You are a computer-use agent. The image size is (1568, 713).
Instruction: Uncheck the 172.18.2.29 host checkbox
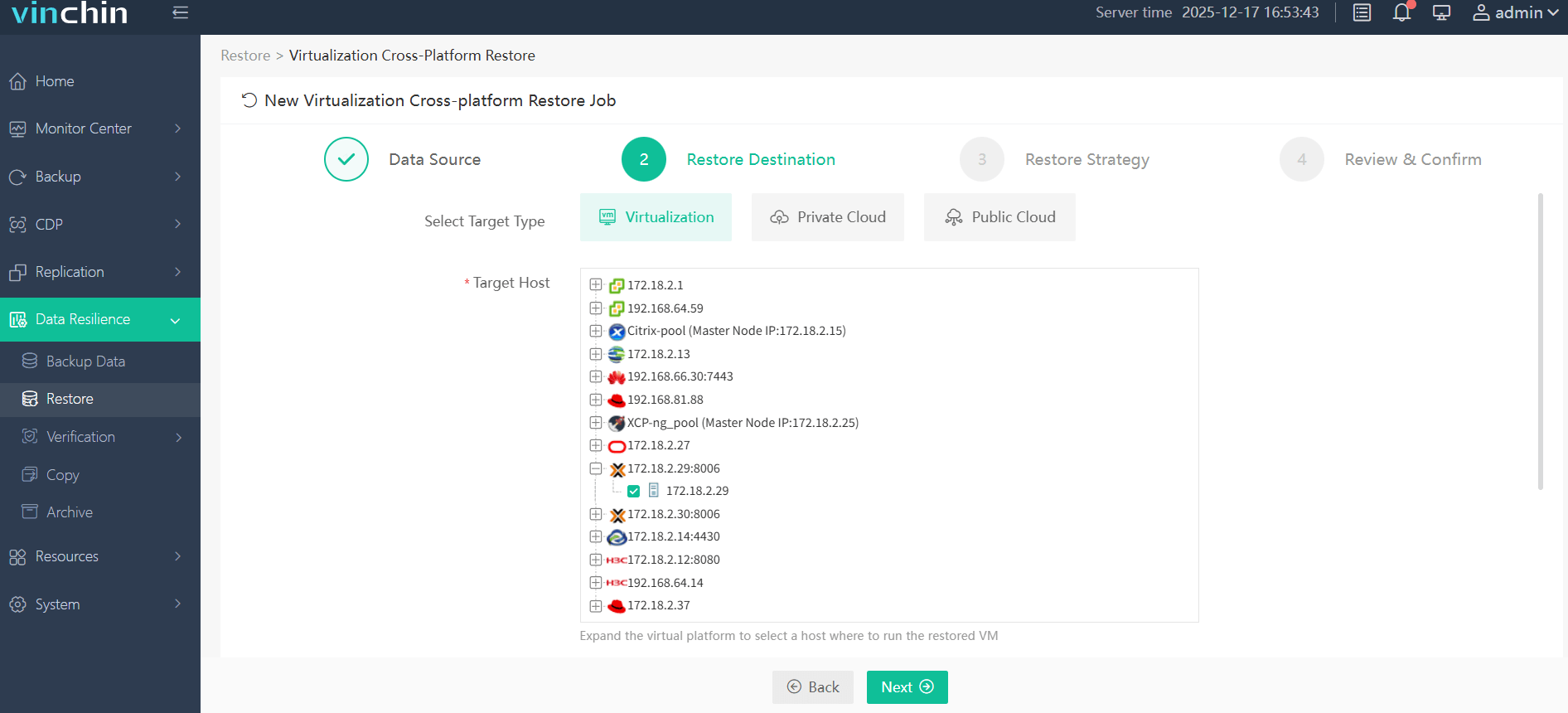click(x=634, y=491)
